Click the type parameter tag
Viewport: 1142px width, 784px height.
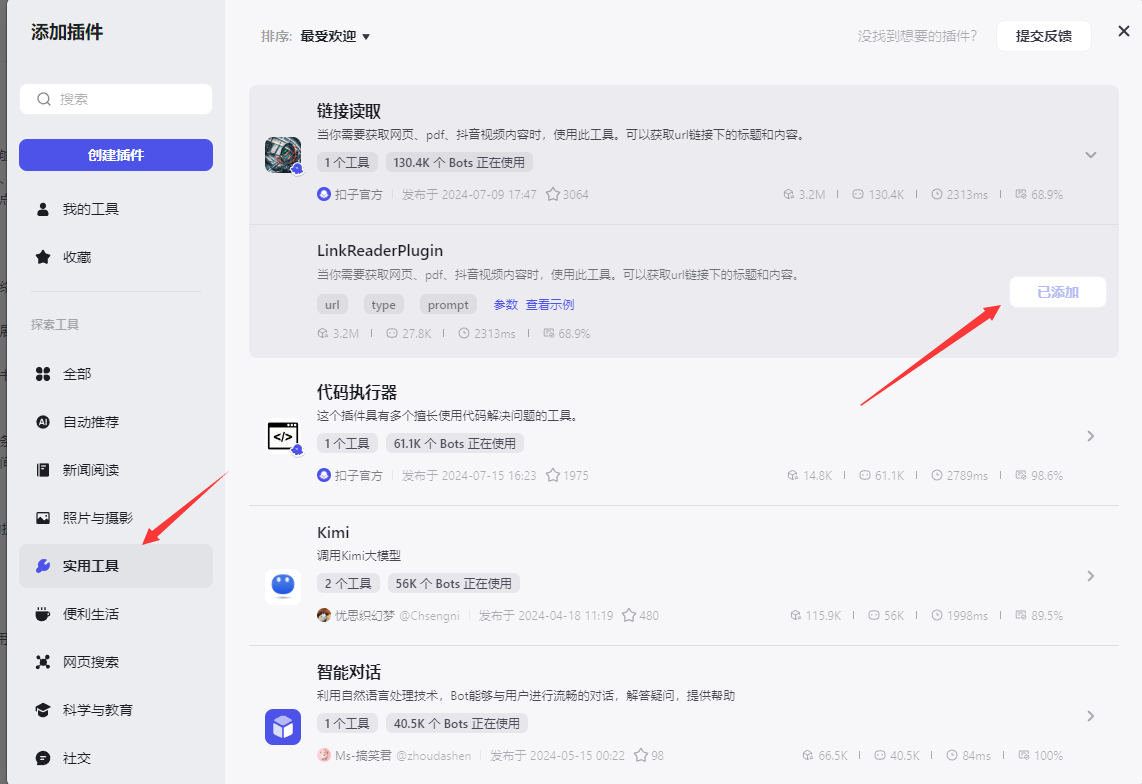tap(383, 305)
